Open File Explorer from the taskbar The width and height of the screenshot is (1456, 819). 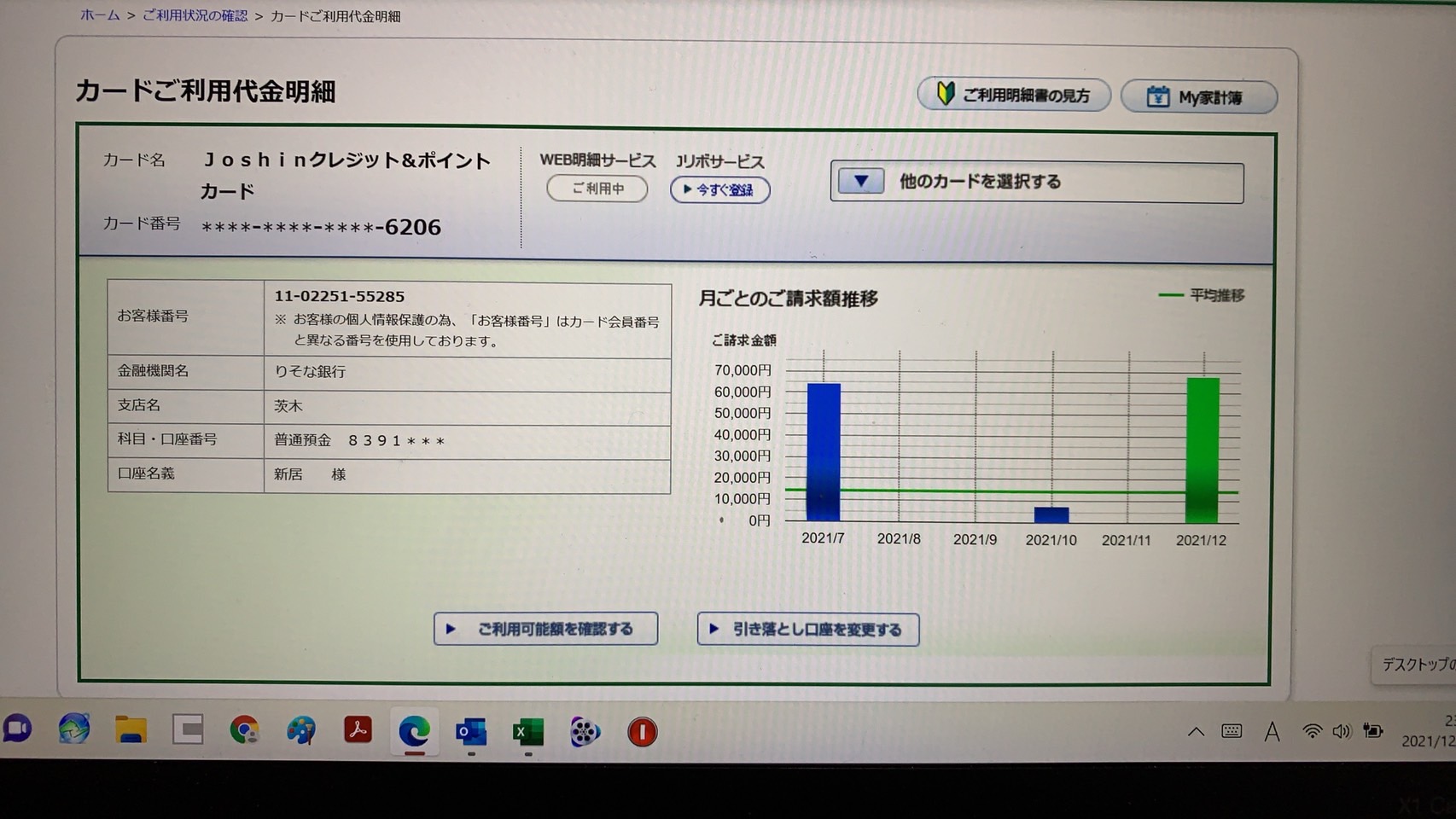point(131,729)
